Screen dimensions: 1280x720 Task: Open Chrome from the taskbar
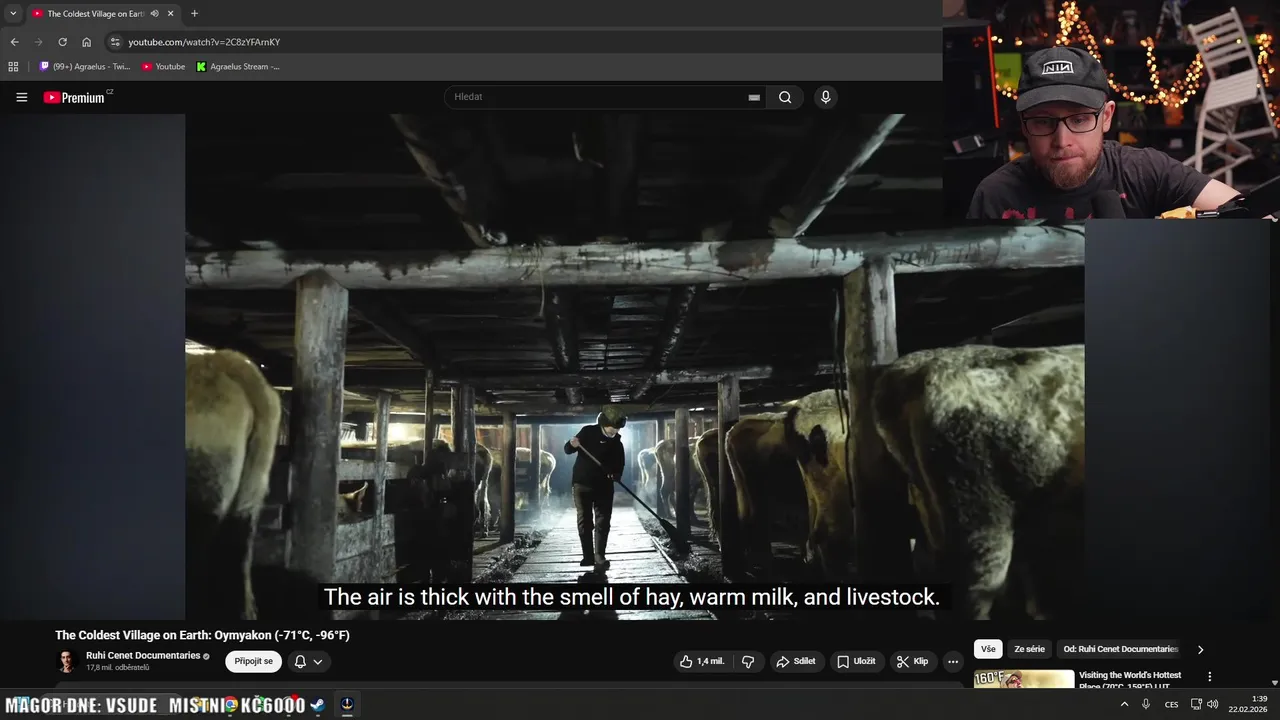click(231, 705)
